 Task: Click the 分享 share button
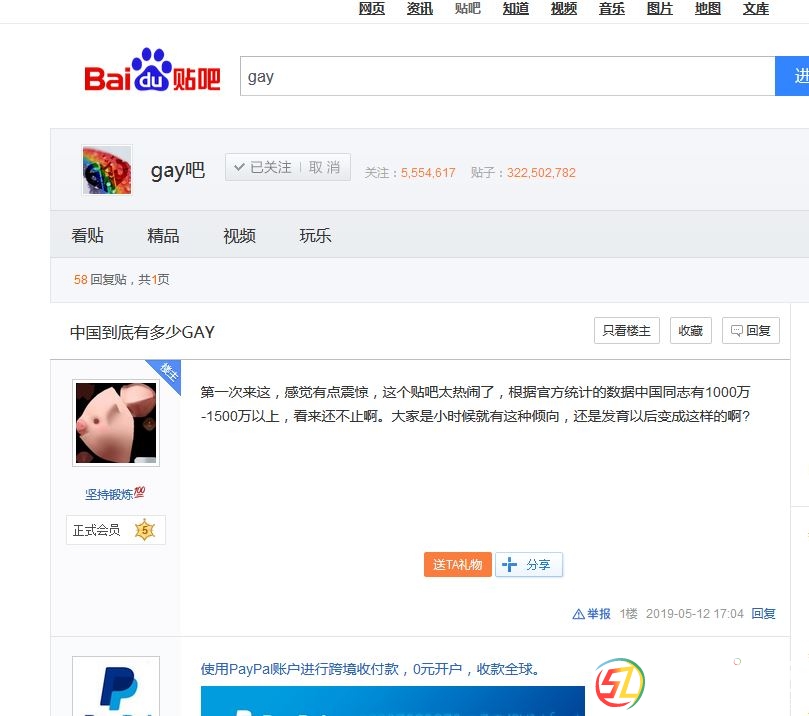pos(529,565)
